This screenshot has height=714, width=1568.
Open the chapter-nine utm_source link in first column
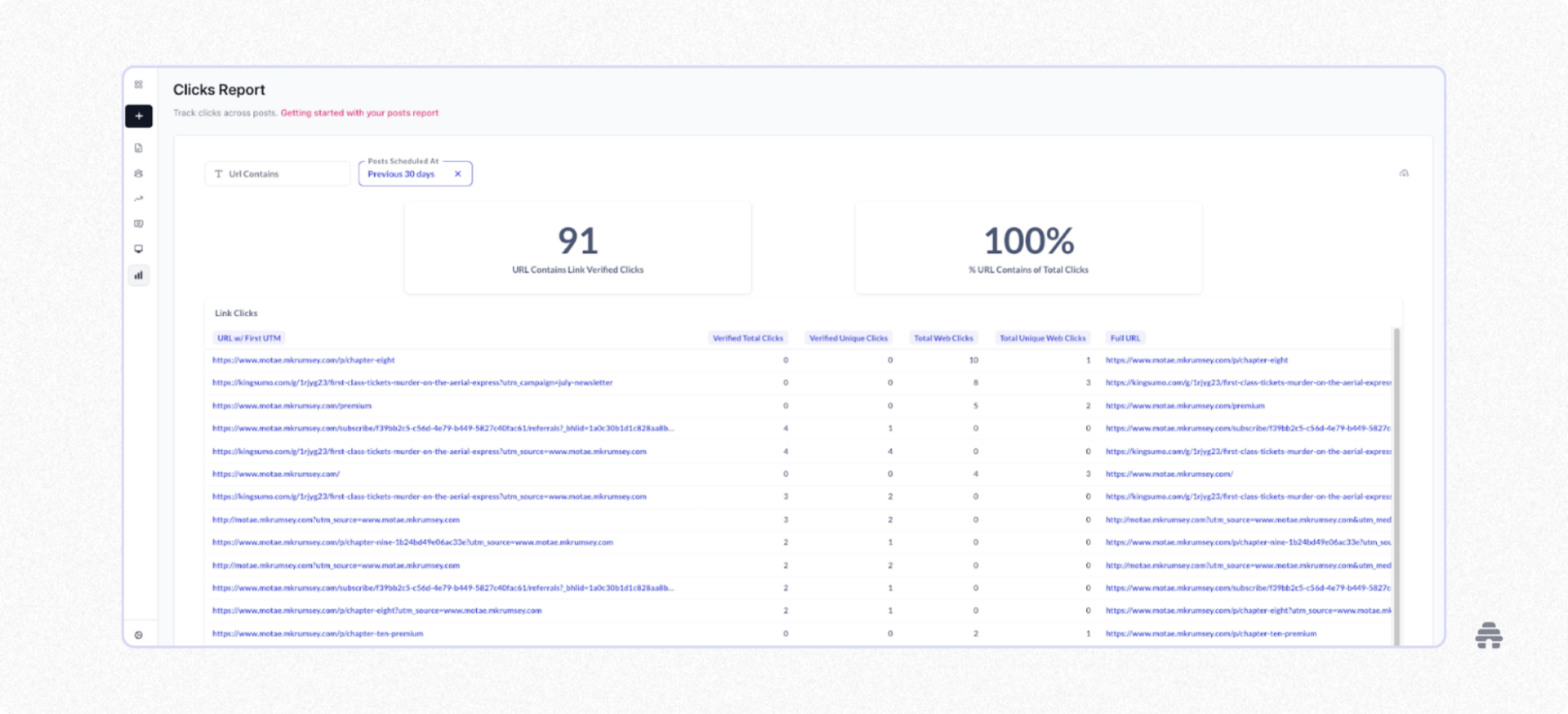click(x=412, y=542)
